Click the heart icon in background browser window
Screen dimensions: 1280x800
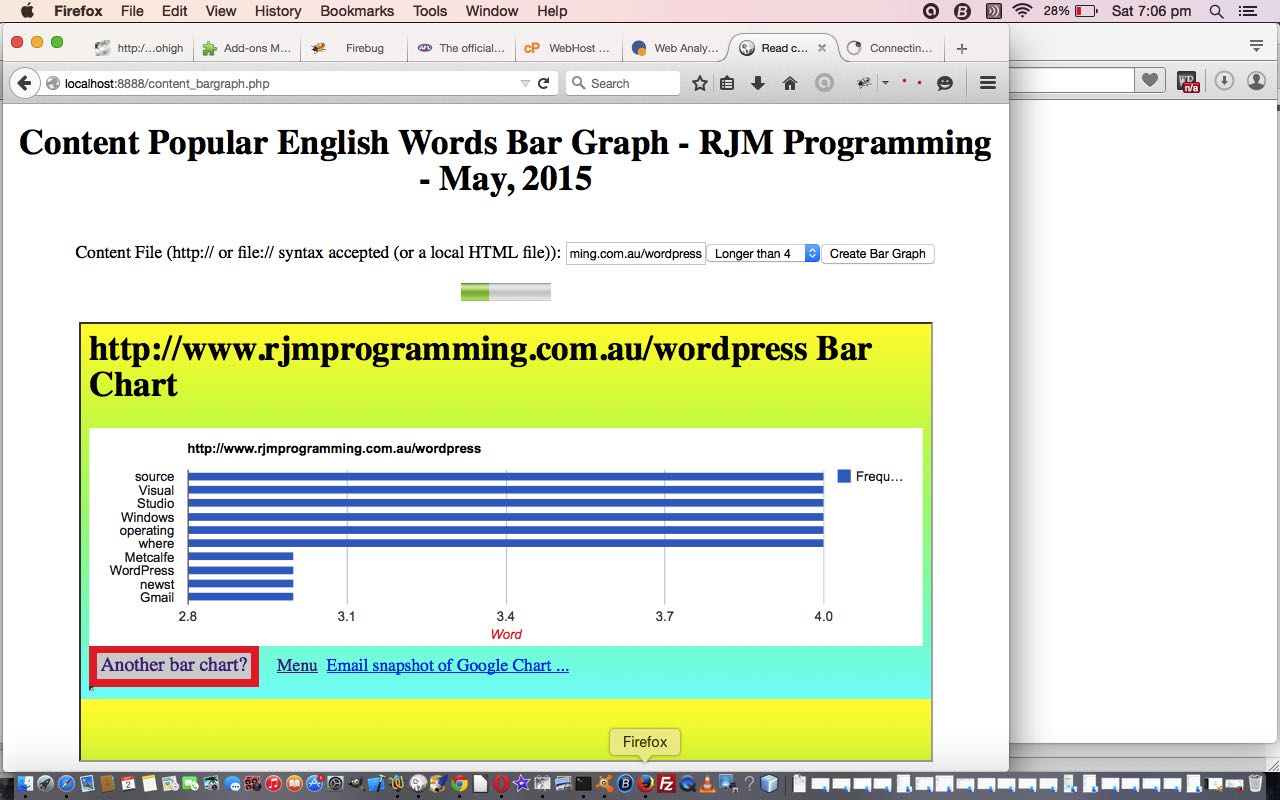[1151, 80]
